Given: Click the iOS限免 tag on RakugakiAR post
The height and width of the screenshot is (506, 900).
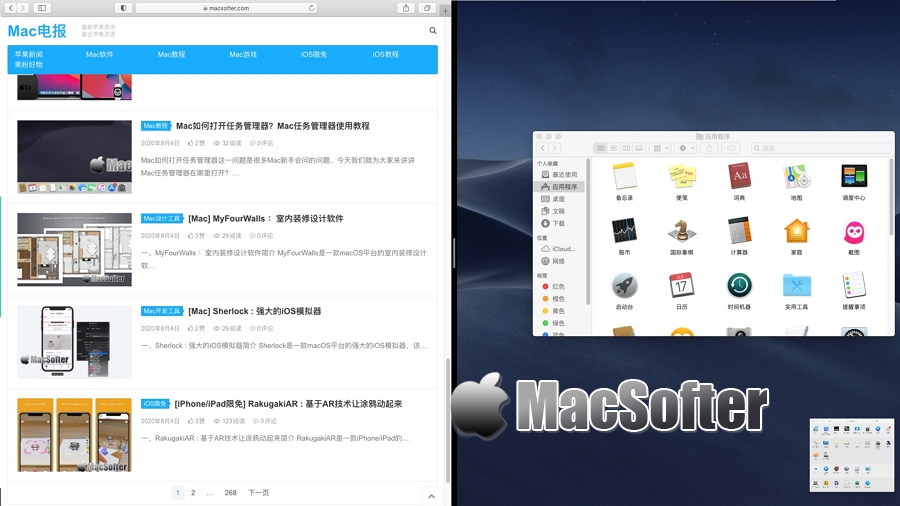Looking at the screenshot, I should (x=154, y=404).
